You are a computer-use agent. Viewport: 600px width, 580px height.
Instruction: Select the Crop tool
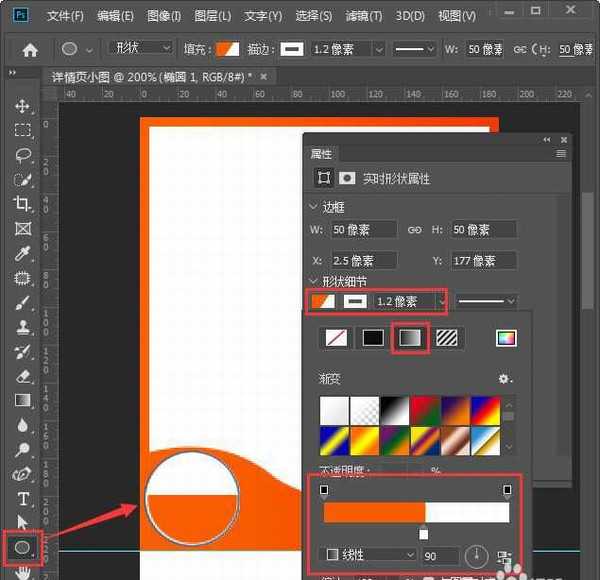[22, 204]
